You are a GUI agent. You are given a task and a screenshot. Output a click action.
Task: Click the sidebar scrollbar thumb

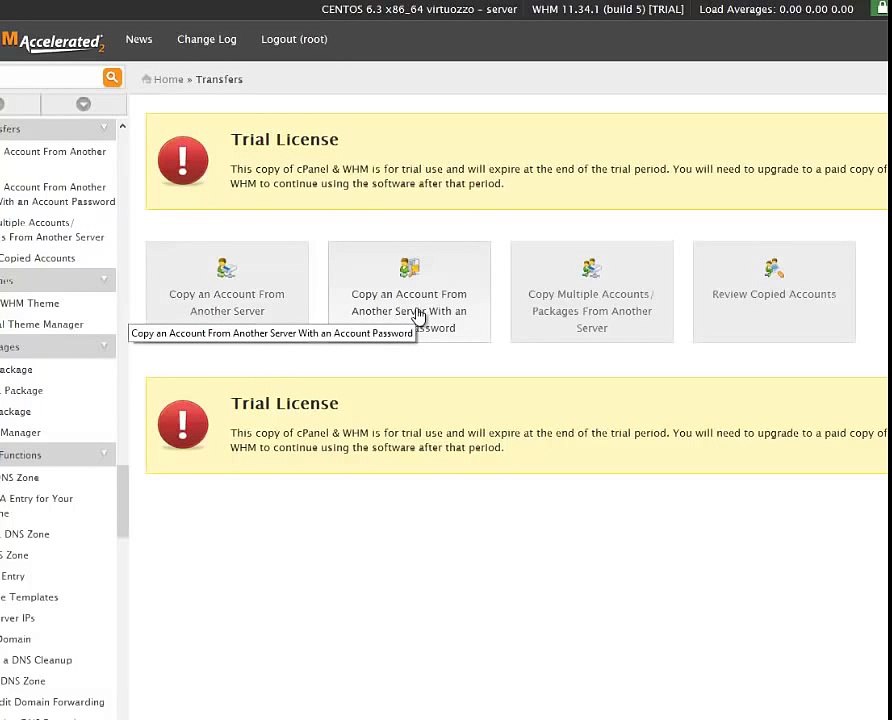[123, 500]
